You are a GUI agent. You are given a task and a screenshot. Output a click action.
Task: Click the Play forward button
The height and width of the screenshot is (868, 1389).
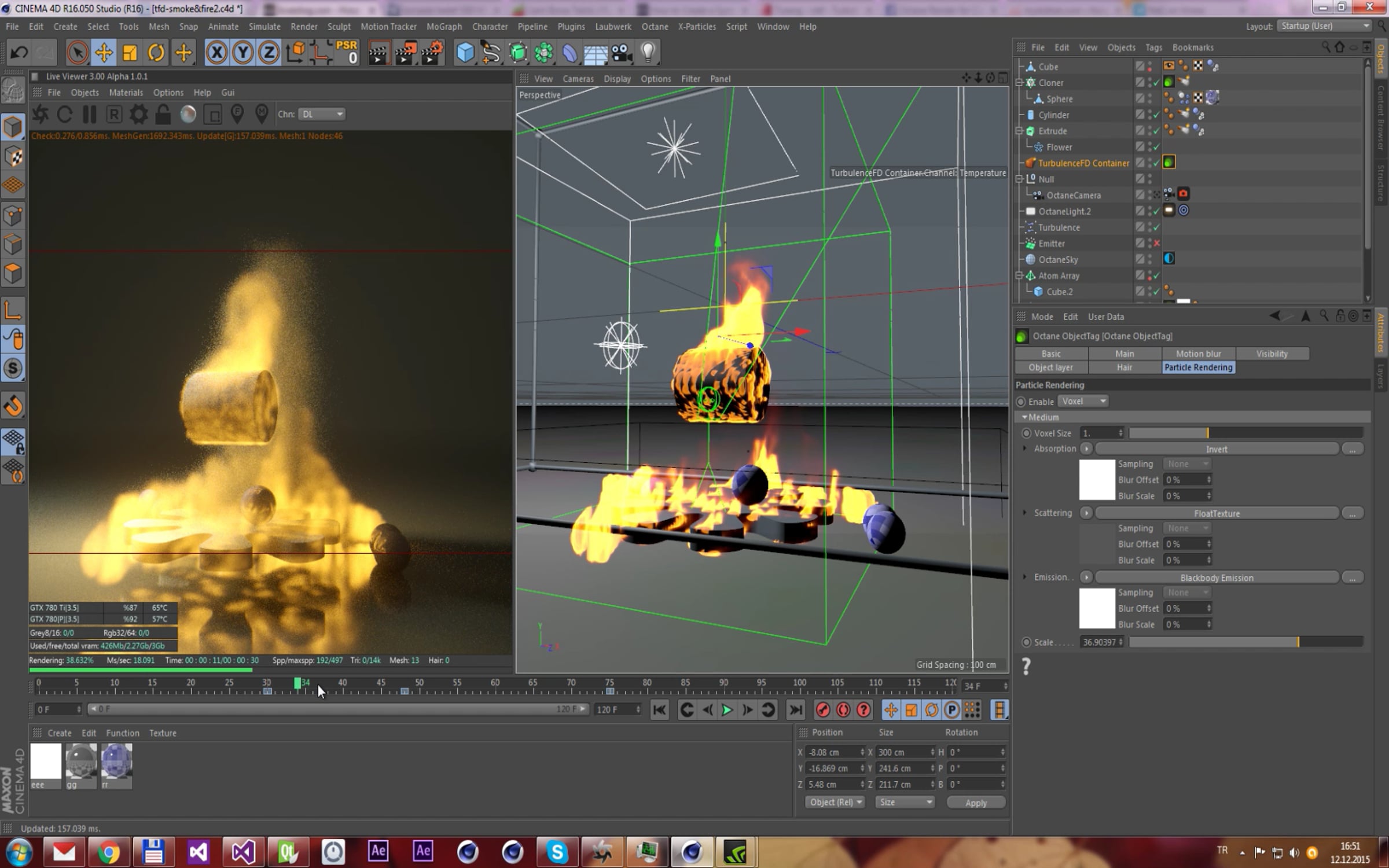727,709
